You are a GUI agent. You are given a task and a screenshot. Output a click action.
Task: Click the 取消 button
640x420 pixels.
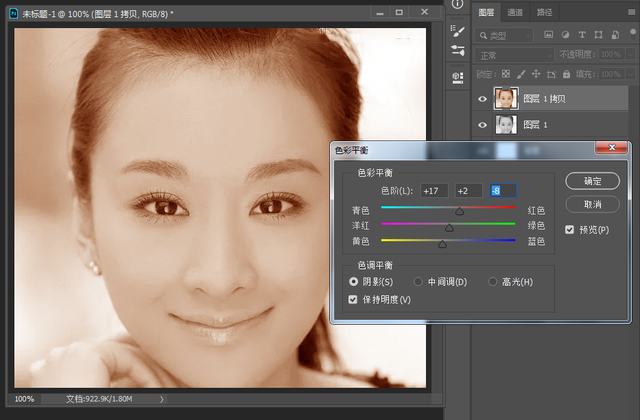pos(592,204)
